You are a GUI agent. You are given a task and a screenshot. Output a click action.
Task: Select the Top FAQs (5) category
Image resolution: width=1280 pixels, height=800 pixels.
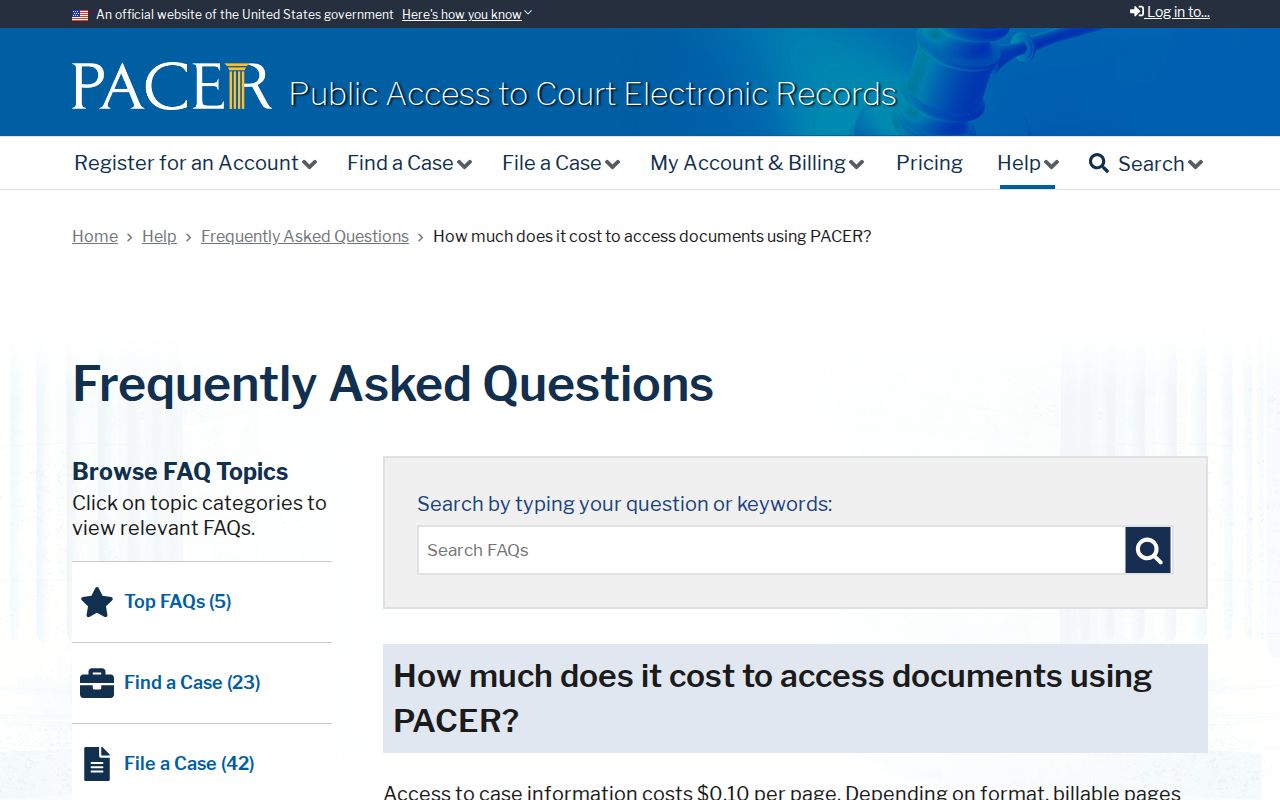click(178, 602)
